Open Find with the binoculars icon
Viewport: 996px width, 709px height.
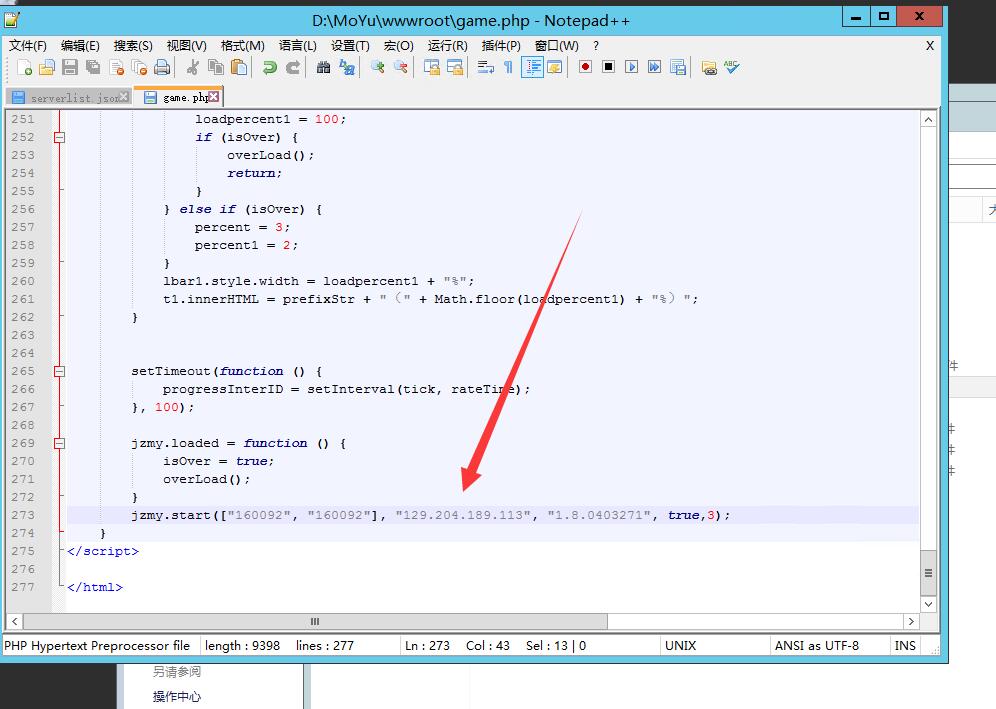pyautogui.click(x=323, y=67)
